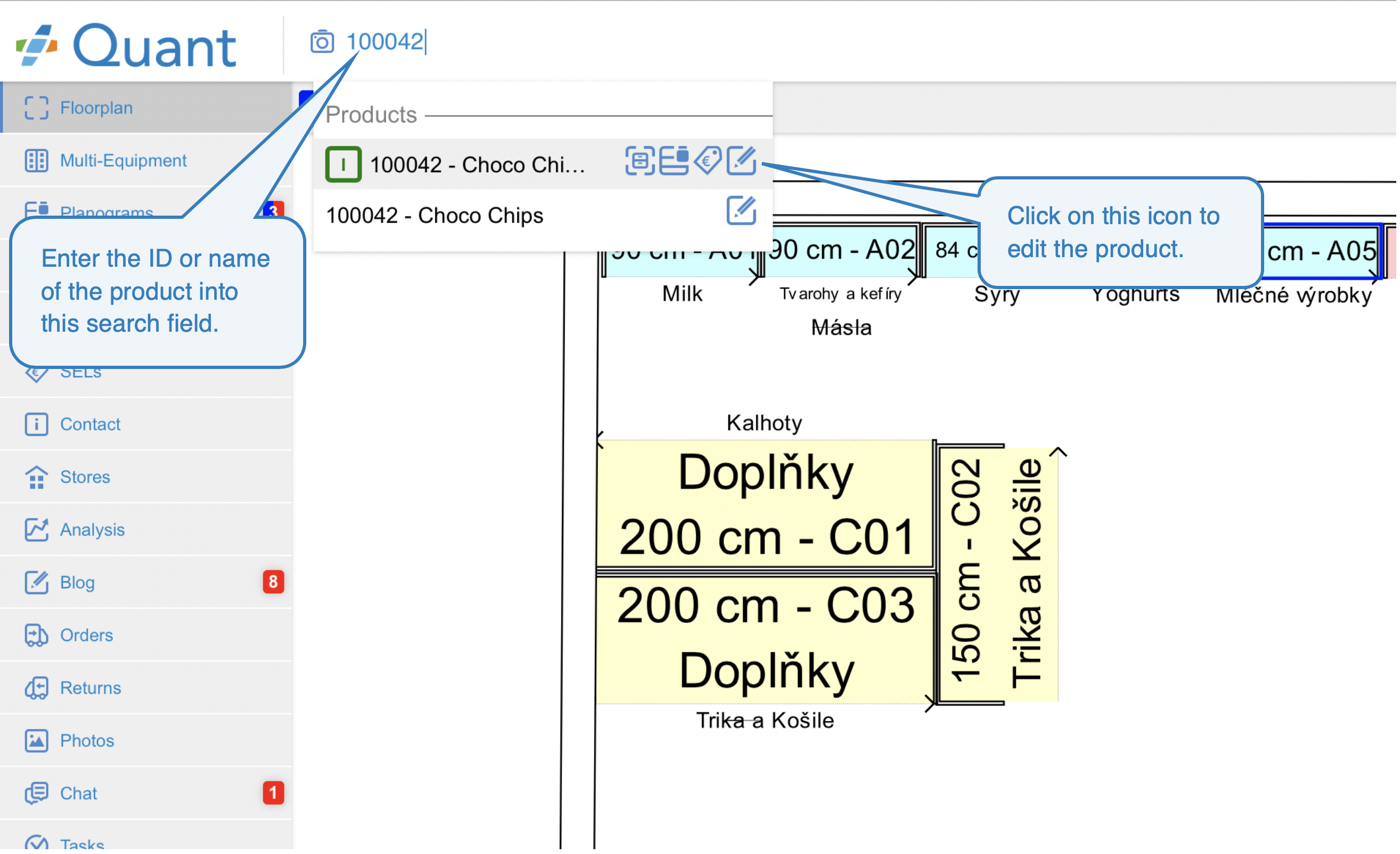Click edit icon in first Choco Chi... row

742,161
